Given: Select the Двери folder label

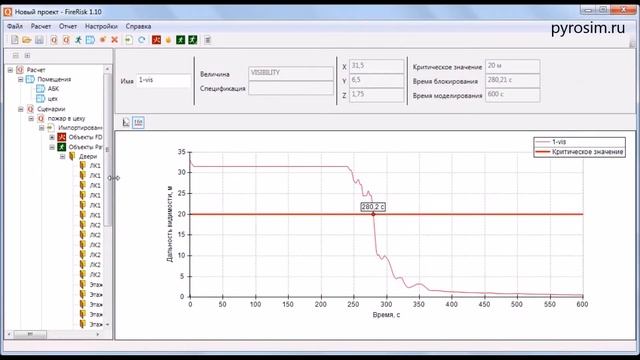Looking at the screenshot, I should pos(88,156).
